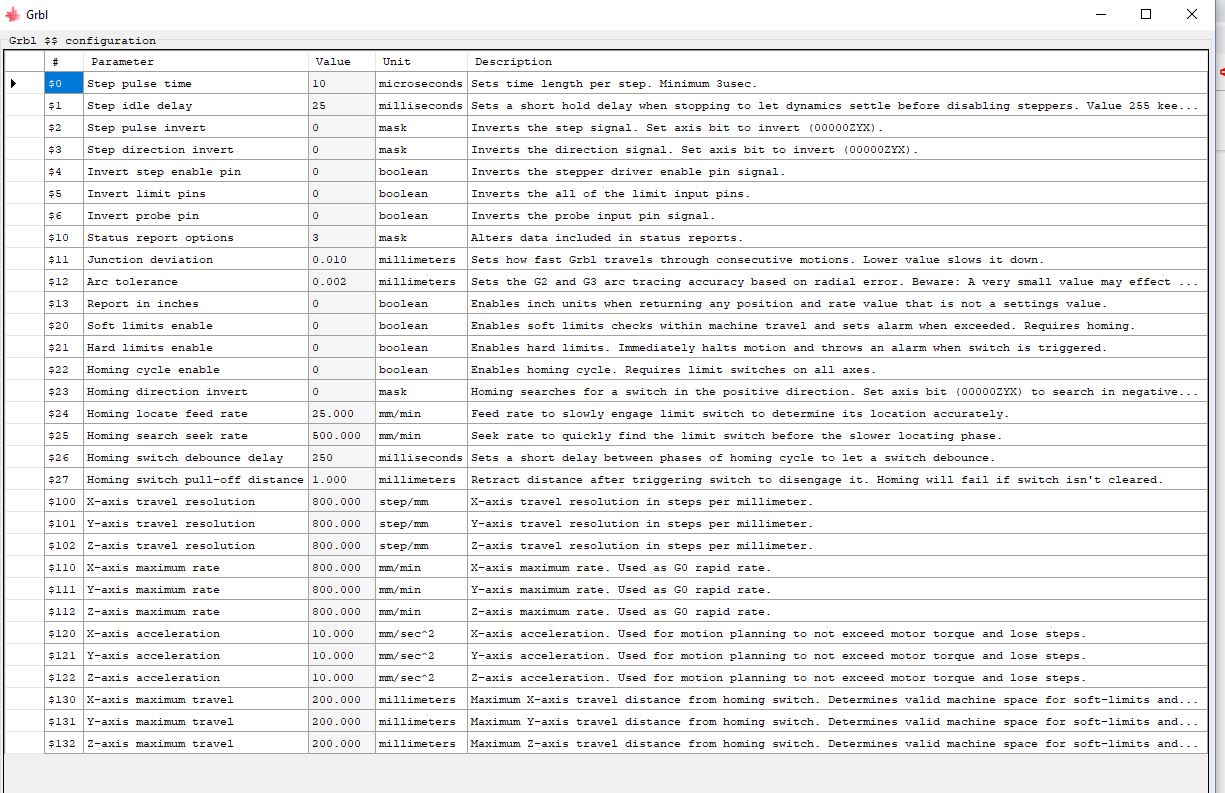Select the $100 row number cell
The width and height of the screenshot is (1225, 793).
[x=64, y=502]
